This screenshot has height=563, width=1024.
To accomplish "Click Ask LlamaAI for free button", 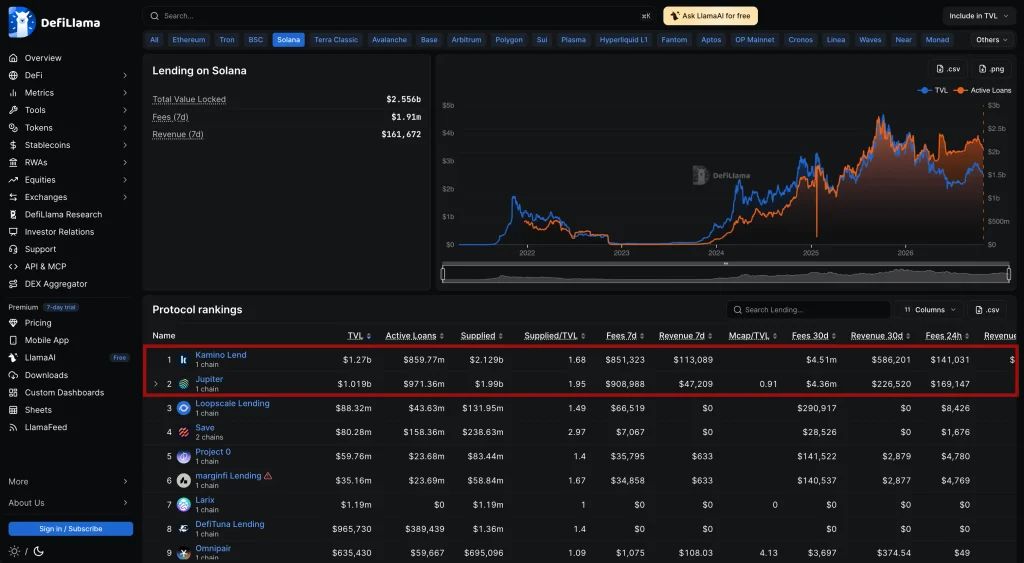I will tap(711, 16).
